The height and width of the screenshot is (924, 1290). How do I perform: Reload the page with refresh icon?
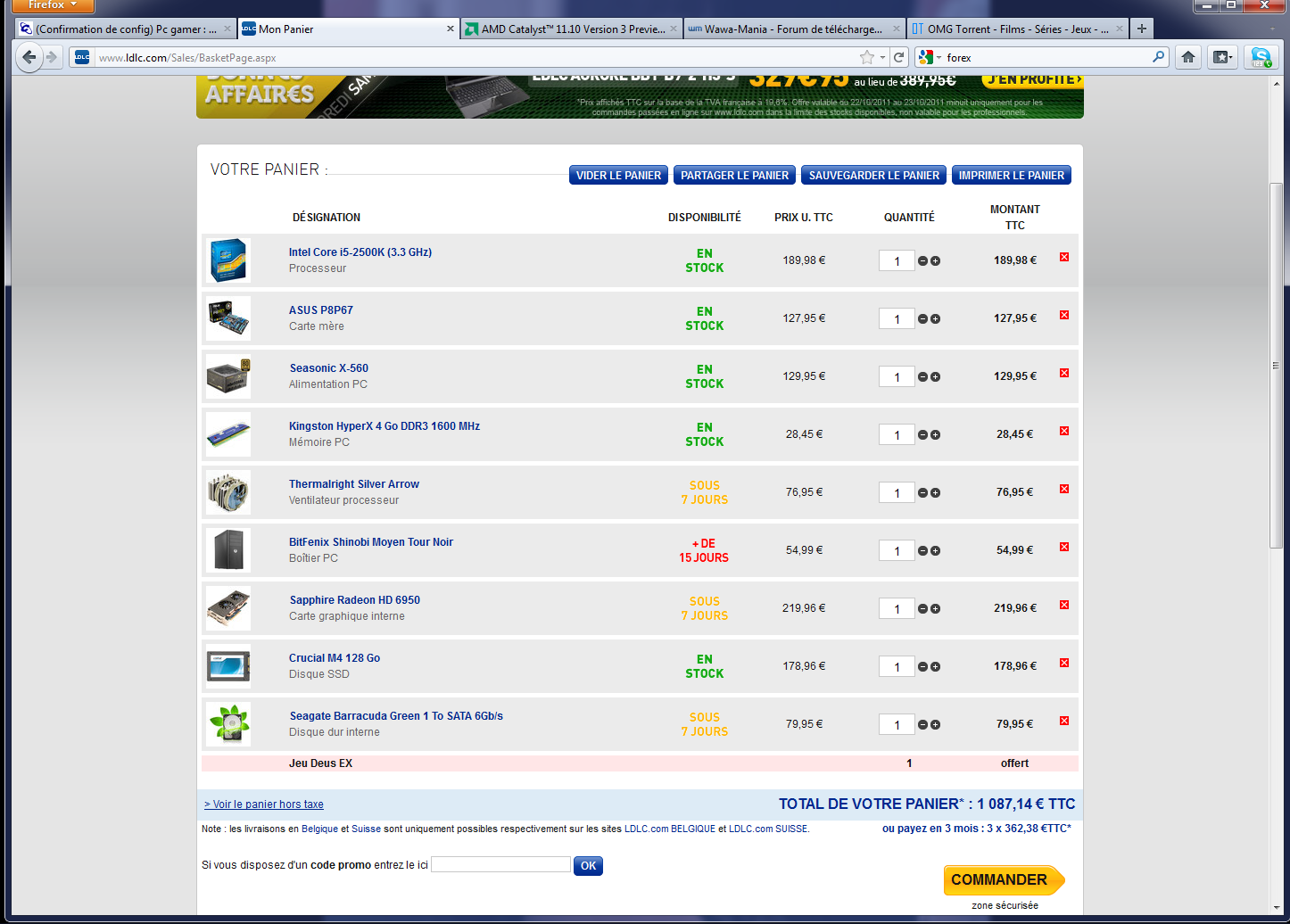[x=899, y=57]
